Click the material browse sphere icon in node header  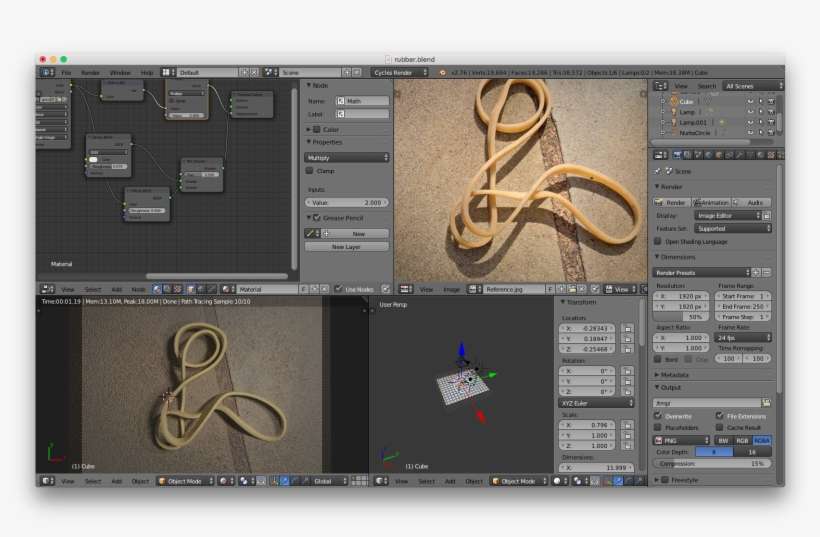[x=227, y=289]
